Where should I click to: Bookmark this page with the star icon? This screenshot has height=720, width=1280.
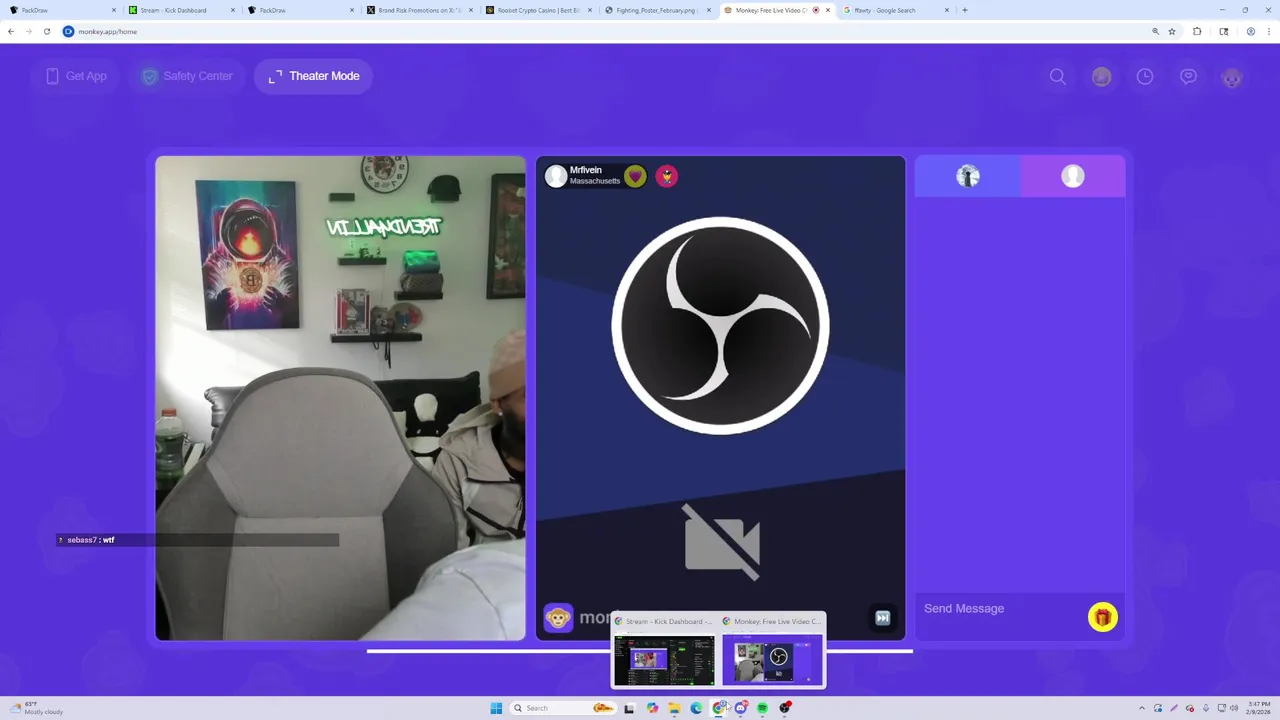click(x=1172, y=31)
